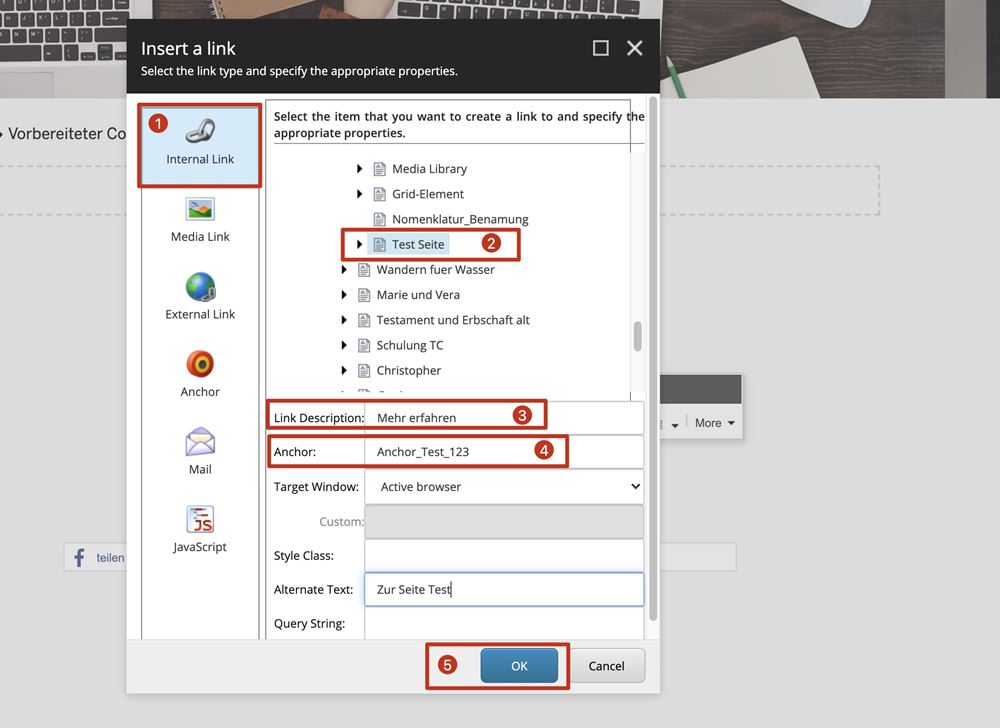This screenshot has height=728, width=1000.
Task: Pick the Anchor link type icon
Action: [200, 365]
